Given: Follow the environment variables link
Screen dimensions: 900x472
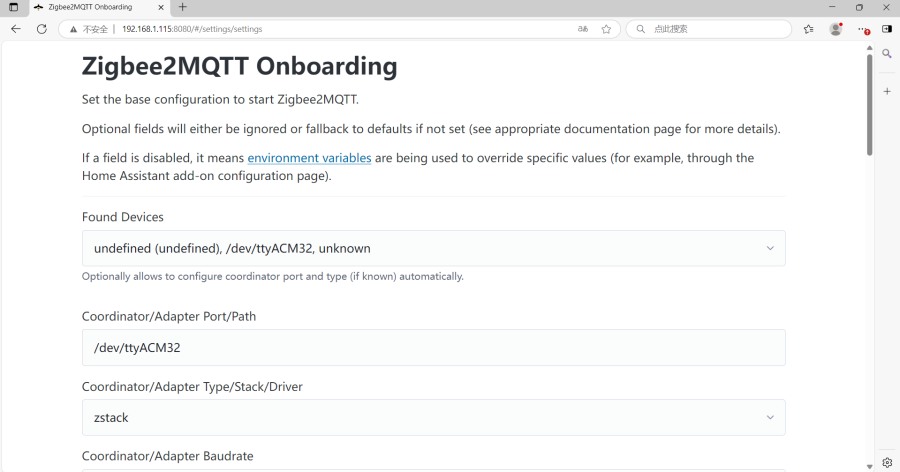Looking at the screenshot, I should coord(309,158).
